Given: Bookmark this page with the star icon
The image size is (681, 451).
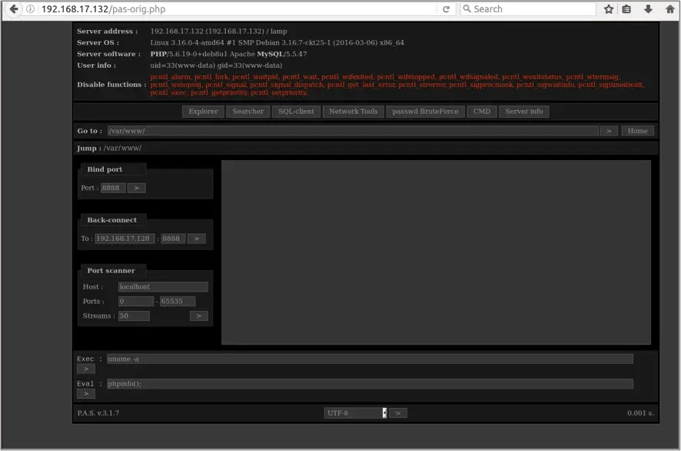Looking at the screenshot, I should coord(608,9).
